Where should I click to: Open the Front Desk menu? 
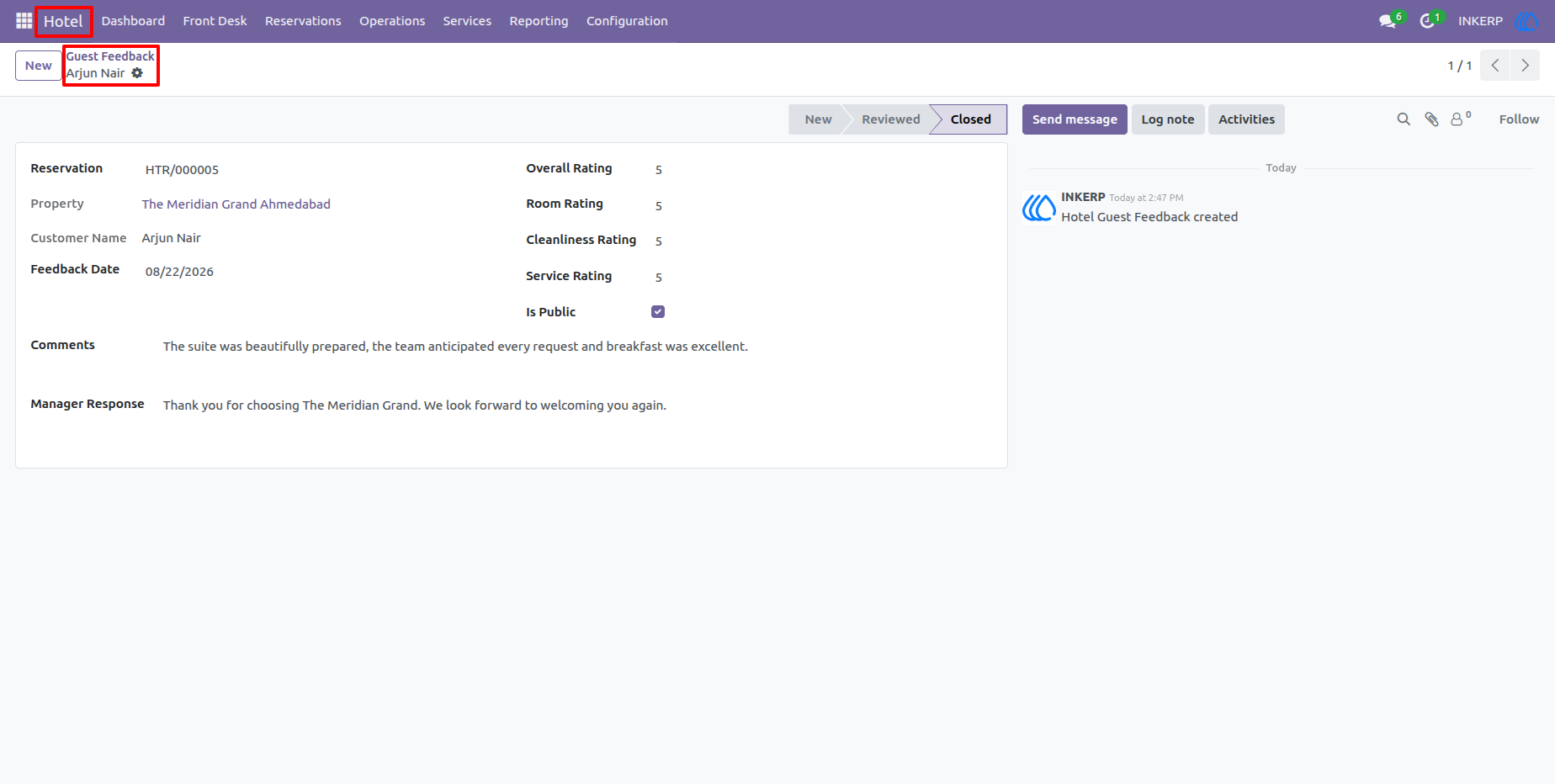[x=215, y=21]
